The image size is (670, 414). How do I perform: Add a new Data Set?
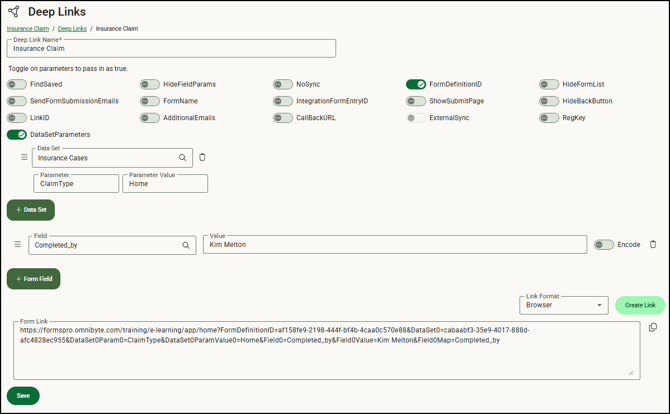pyautogui.click(x=31, y=210)
